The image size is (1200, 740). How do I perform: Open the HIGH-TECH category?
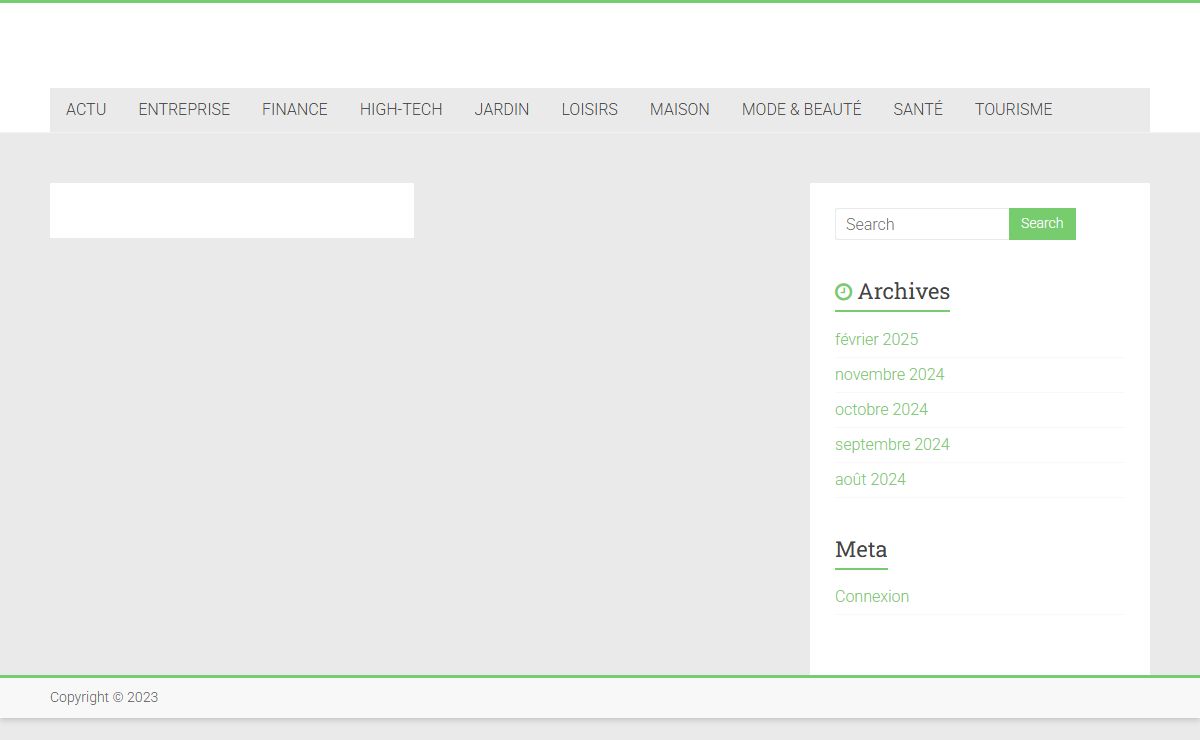(400, 110)
